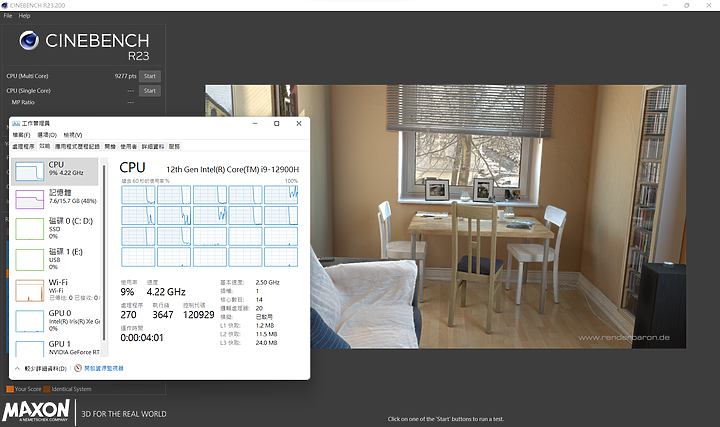Start the CPU (Multi Core) test

tap(150, 76)
